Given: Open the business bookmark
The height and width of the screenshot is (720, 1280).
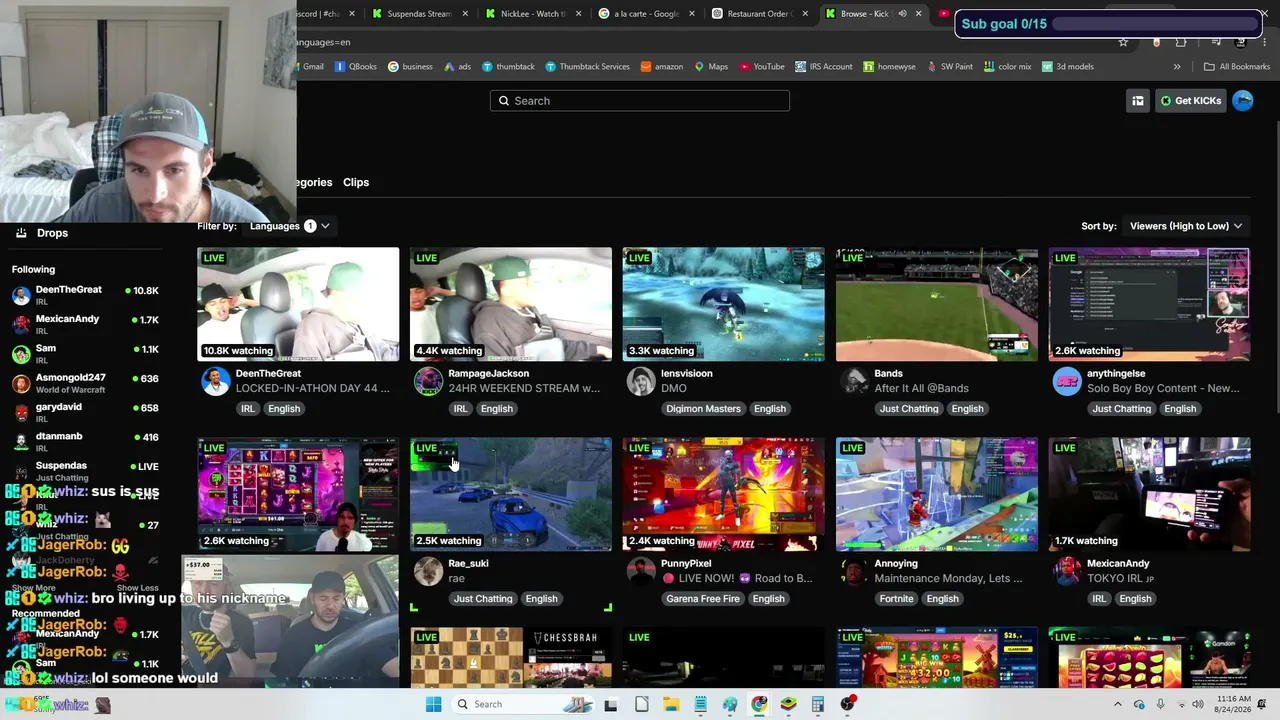Looking at the screenshot, I should [410, 67].
